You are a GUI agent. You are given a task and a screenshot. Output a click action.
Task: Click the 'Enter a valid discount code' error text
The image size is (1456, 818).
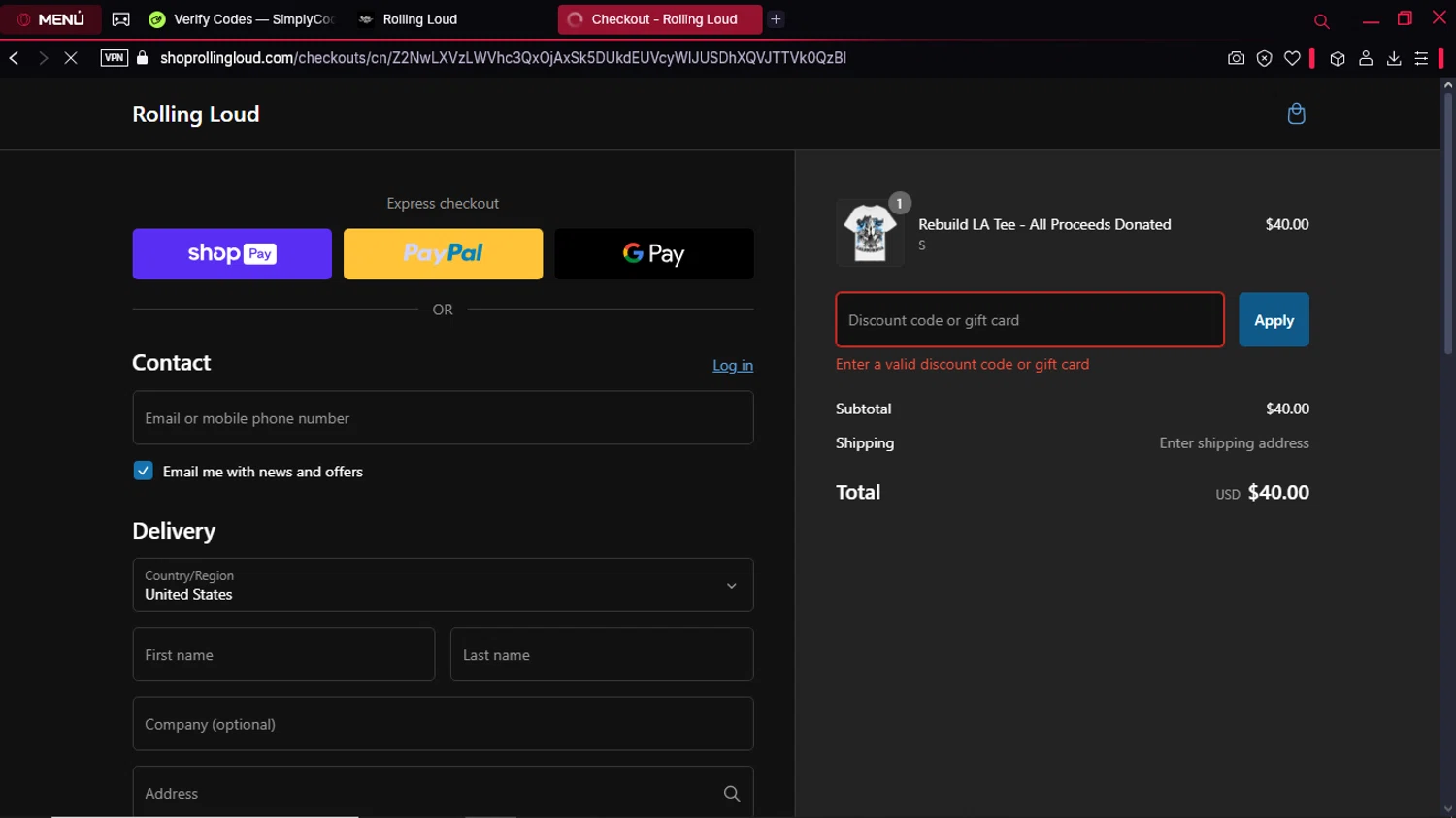pos(962,364)
